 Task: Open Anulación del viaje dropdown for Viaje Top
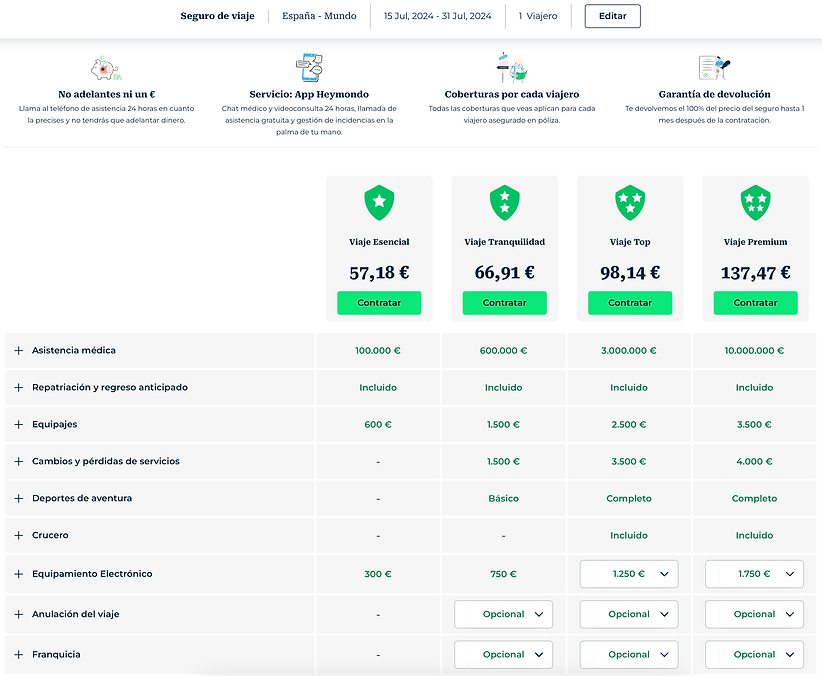pyautogui.click(x=629, y=614)
